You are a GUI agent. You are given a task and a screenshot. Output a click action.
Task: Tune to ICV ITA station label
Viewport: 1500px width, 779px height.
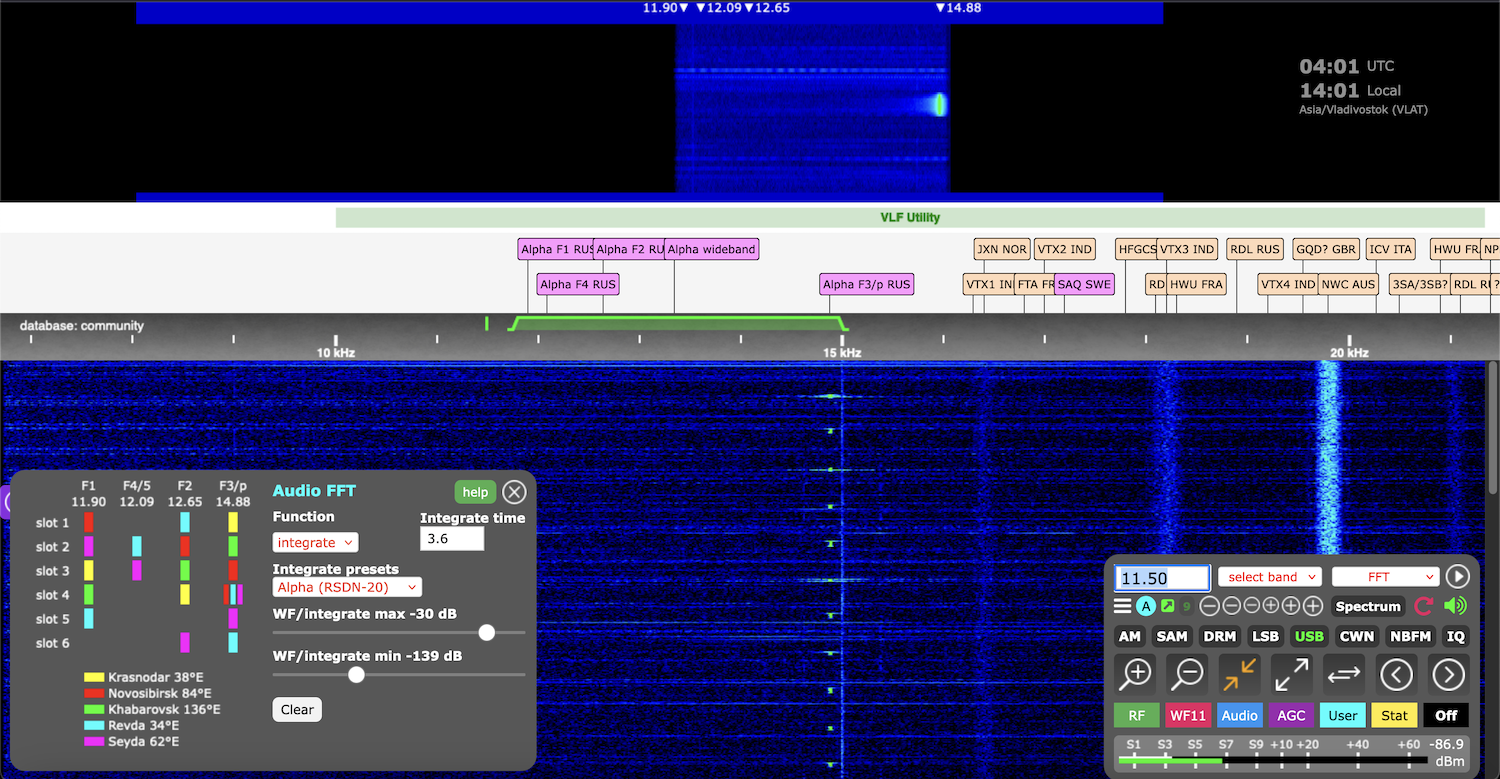[x=1391, y=249]
